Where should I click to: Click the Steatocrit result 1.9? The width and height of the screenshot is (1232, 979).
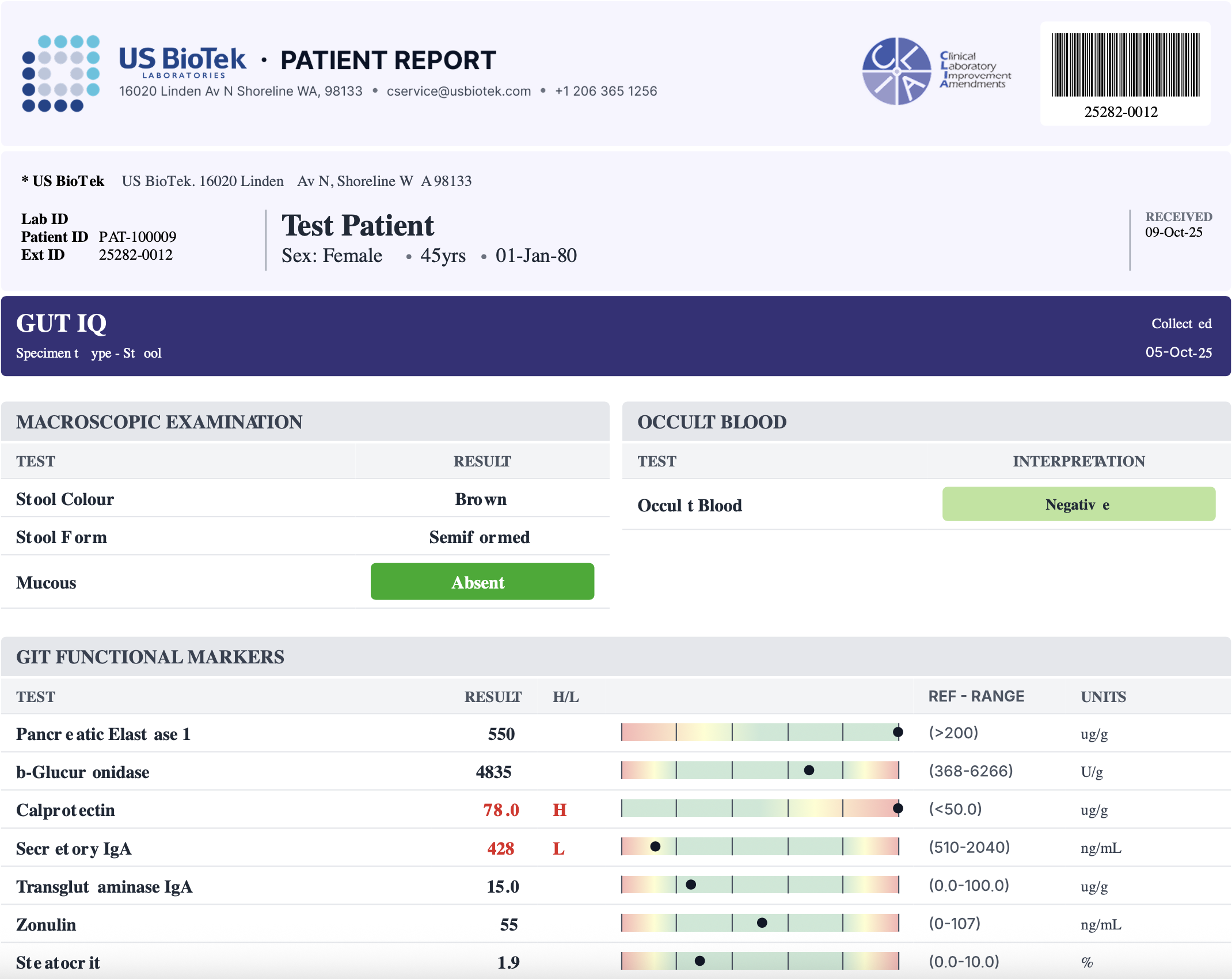tap(508, 963)
